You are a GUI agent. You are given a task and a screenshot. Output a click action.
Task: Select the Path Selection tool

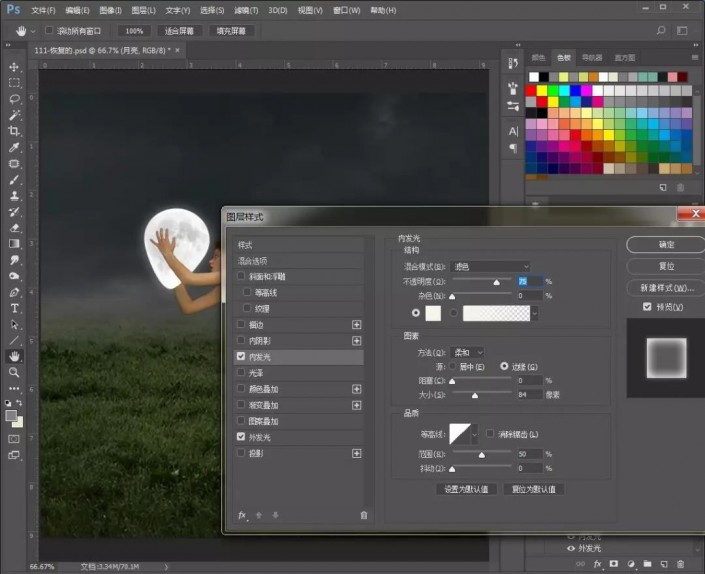coord(14,325)
